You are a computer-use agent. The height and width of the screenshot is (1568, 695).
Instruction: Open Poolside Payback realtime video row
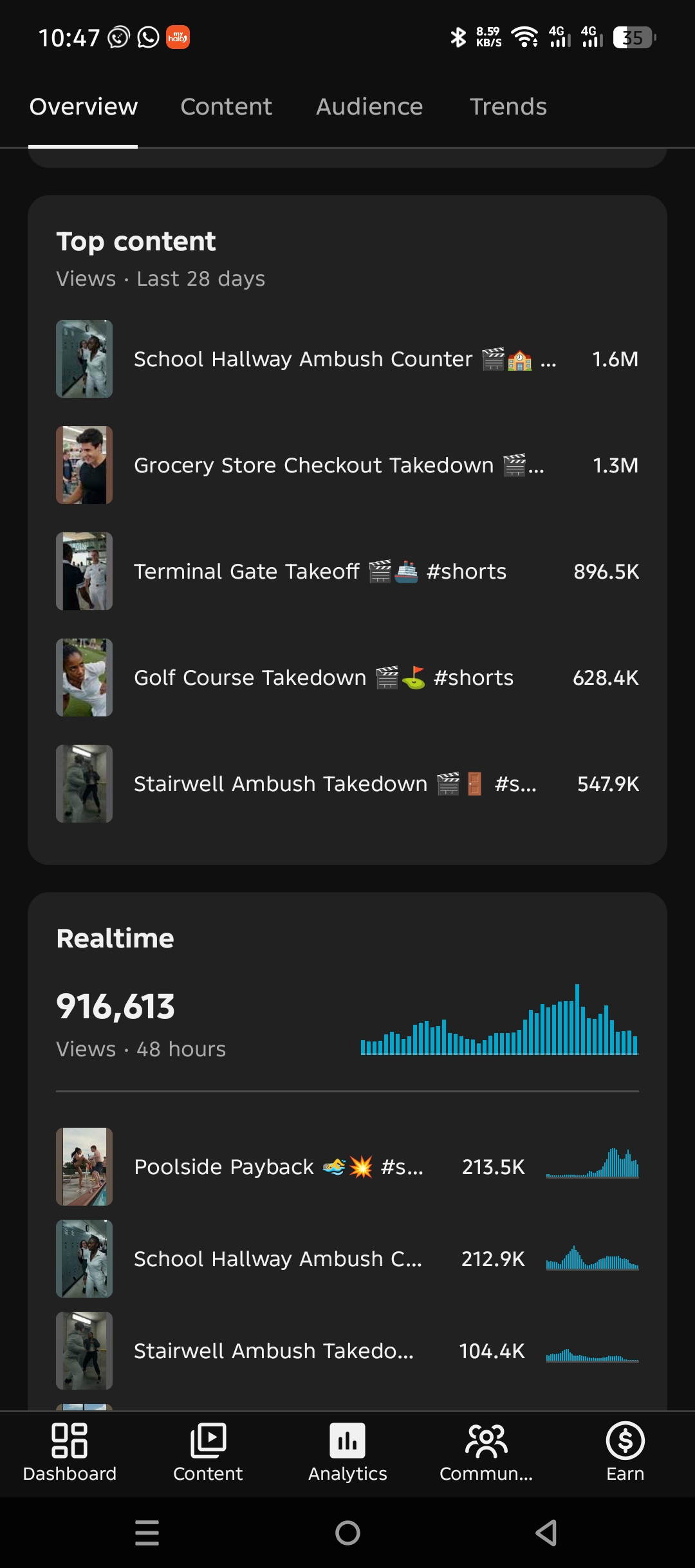347,1166
